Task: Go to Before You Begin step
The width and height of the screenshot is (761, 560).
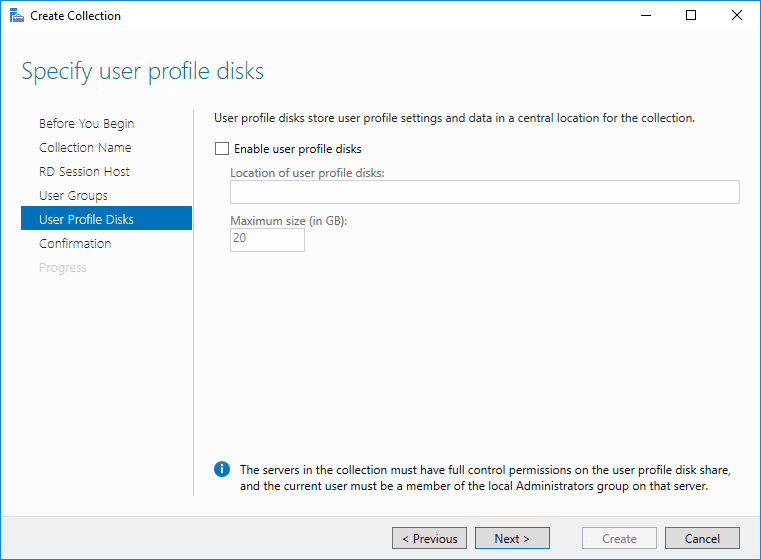Action: [x=86, y=124]
